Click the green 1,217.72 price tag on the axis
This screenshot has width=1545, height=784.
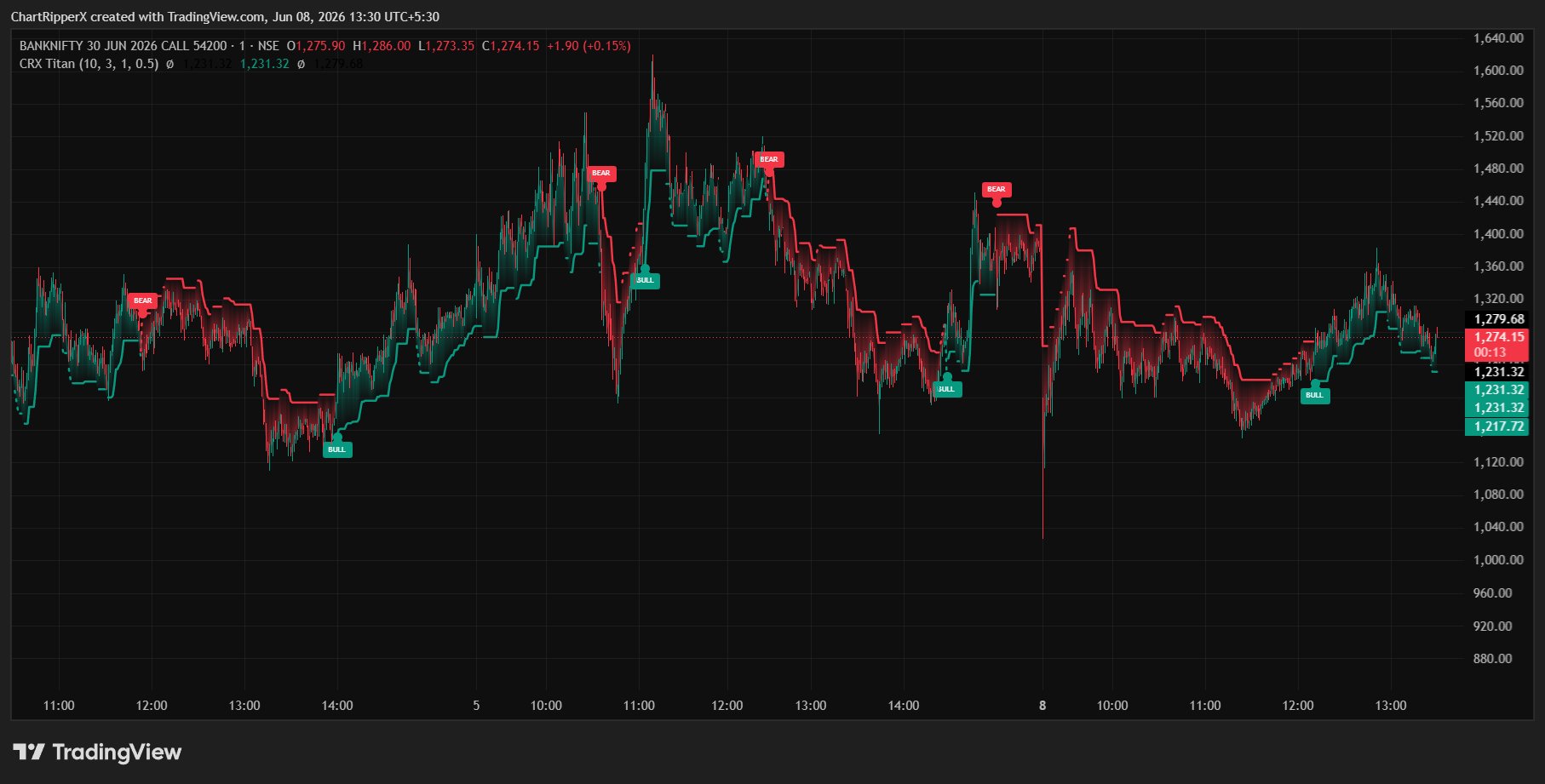[1496, 426]
